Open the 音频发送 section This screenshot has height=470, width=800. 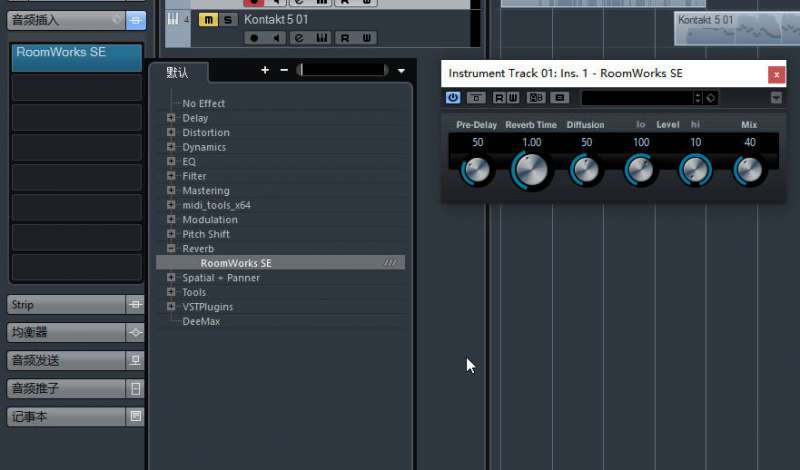(65, 360)
